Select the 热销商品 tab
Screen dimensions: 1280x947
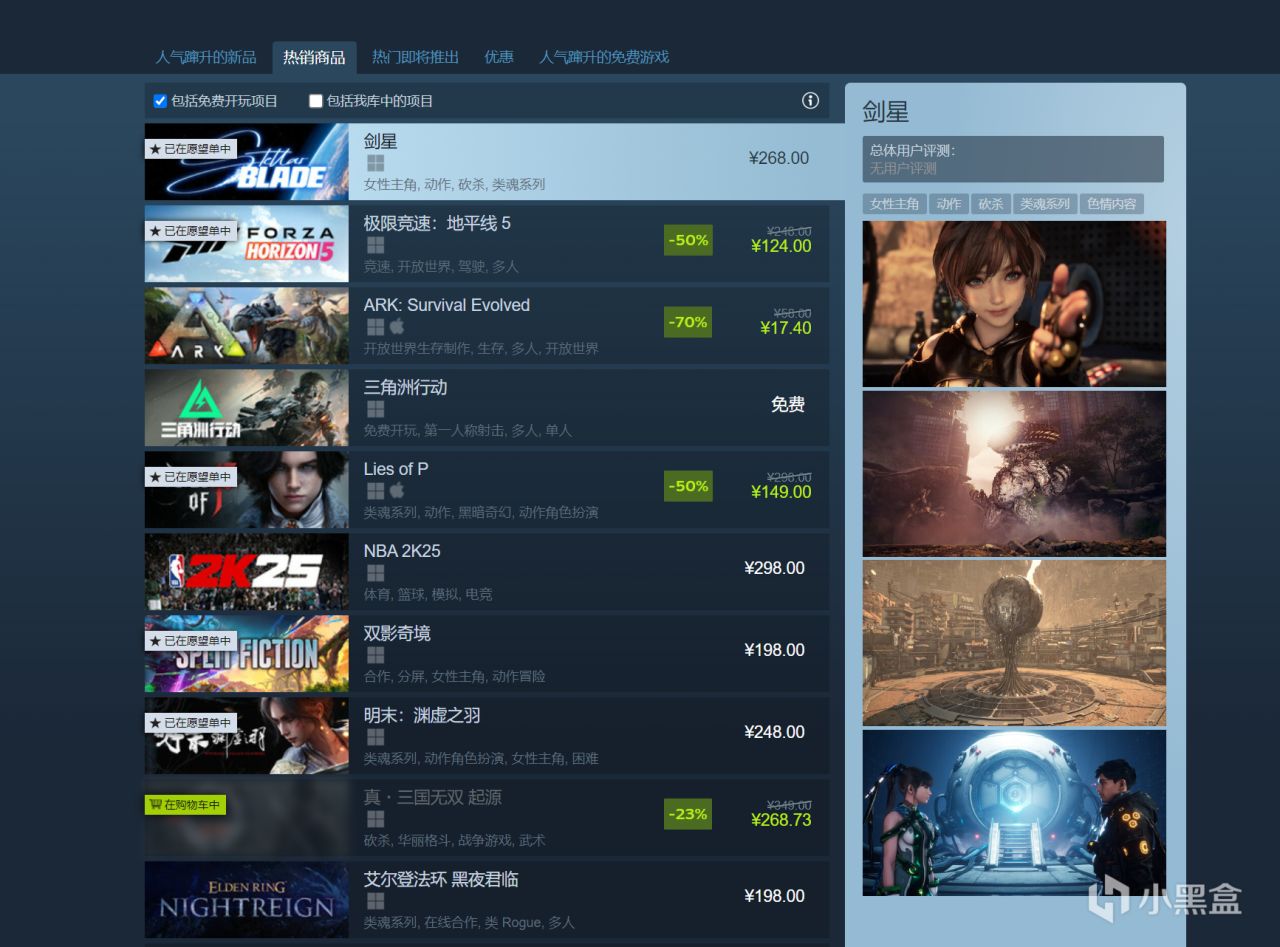coord(314,57)
